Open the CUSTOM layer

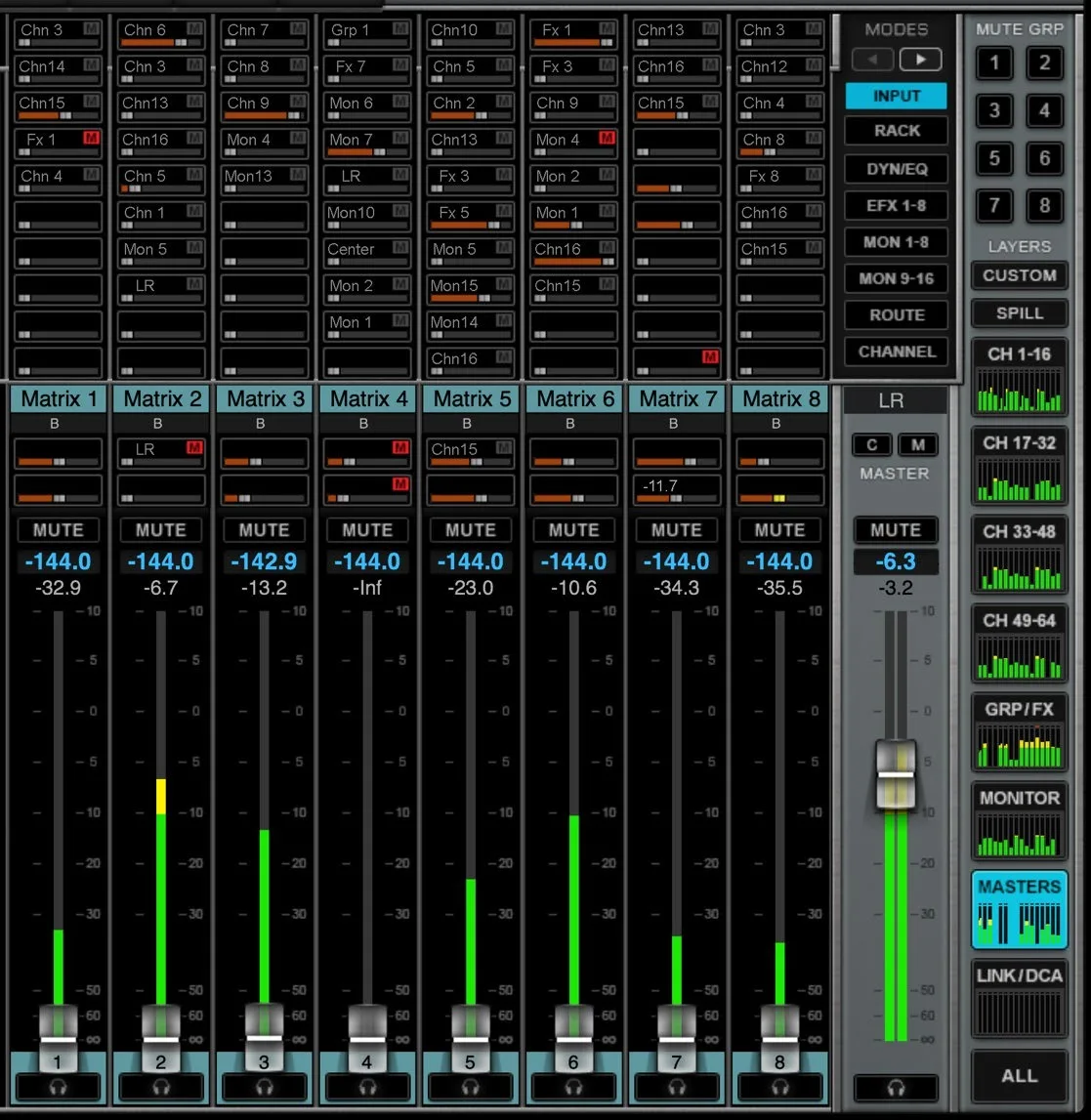[1020, 275]
